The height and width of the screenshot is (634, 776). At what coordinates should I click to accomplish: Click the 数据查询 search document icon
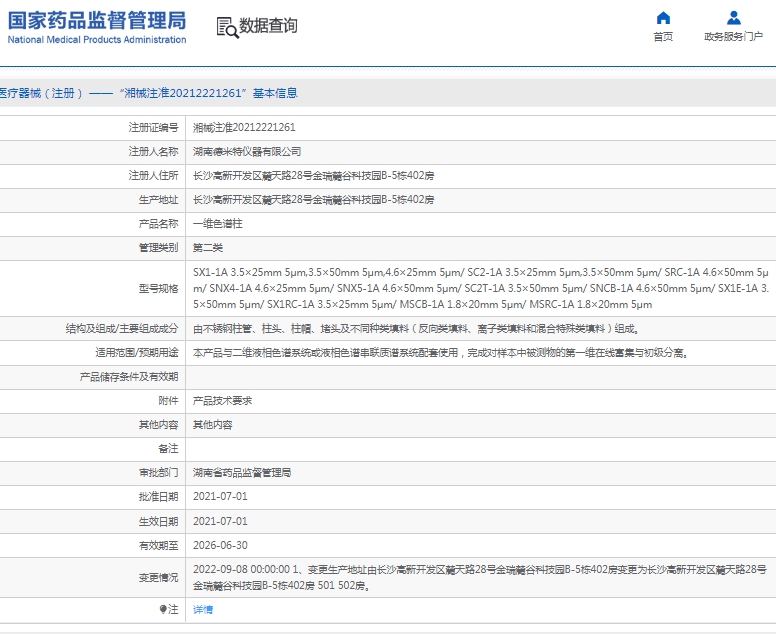227,27
